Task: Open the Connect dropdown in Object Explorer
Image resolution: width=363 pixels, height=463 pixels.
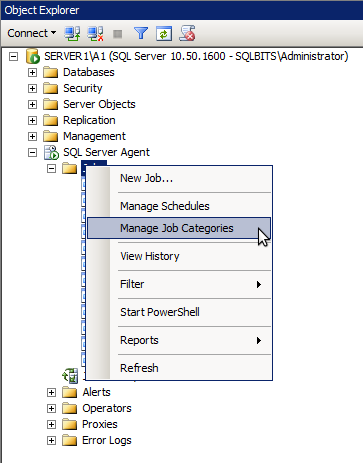Action: (x=32, y=33)
